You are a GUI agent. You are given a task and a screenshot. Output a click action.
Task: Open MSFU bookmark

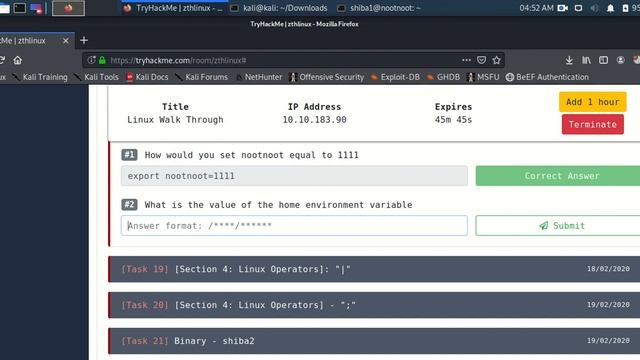[x=483, y=77]
